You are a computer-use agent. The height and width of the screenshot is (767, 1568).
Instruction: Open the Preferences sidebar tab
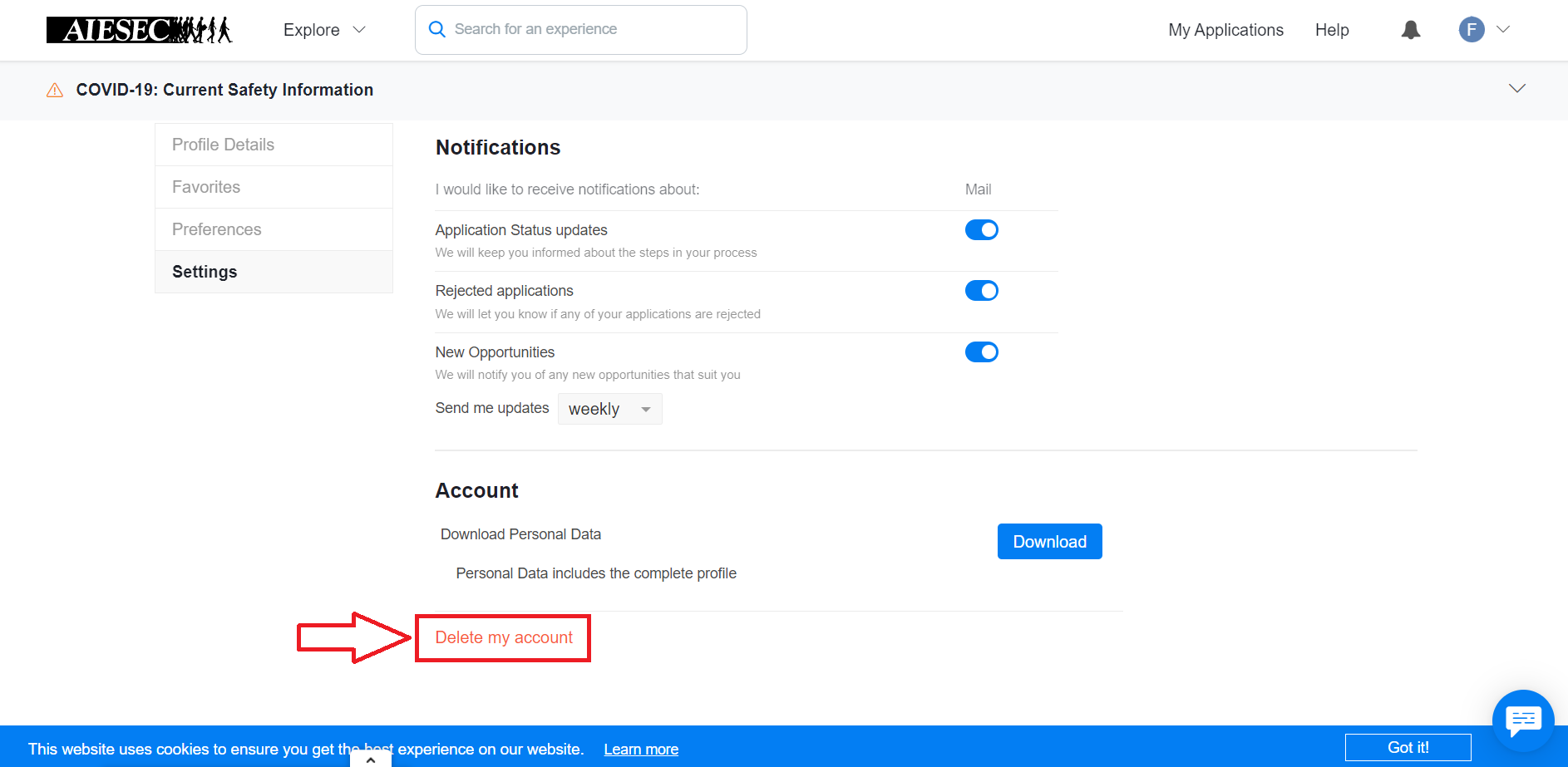[274, 229]
